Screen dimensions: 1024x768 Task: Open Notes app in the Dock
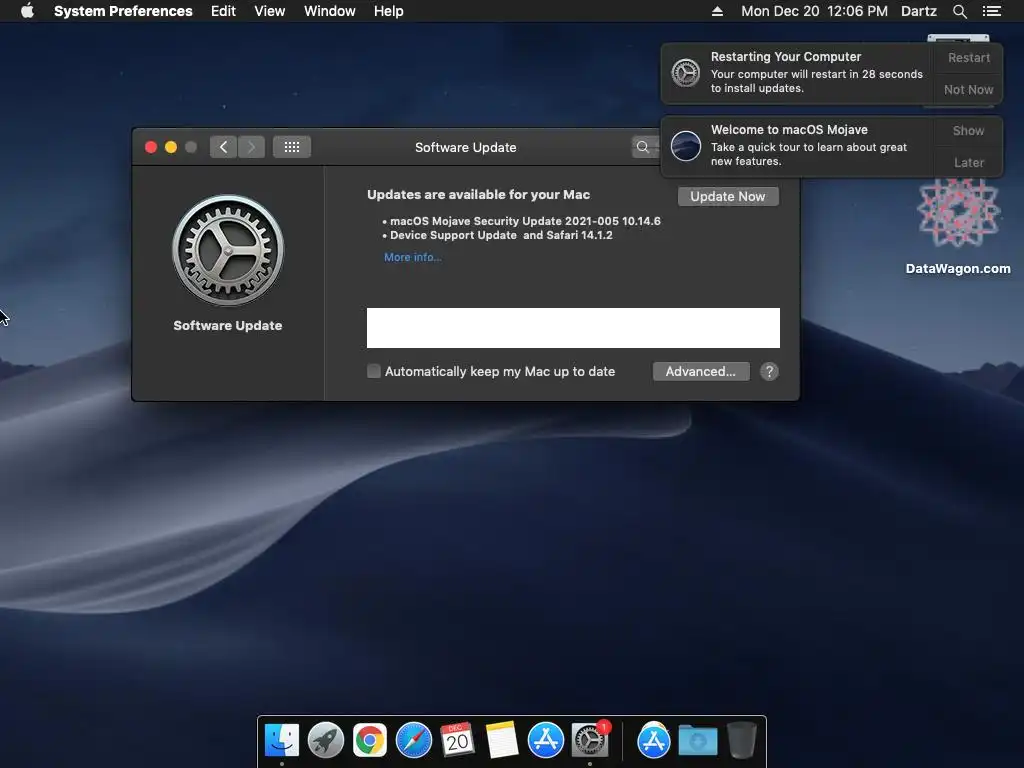(502, 741)
